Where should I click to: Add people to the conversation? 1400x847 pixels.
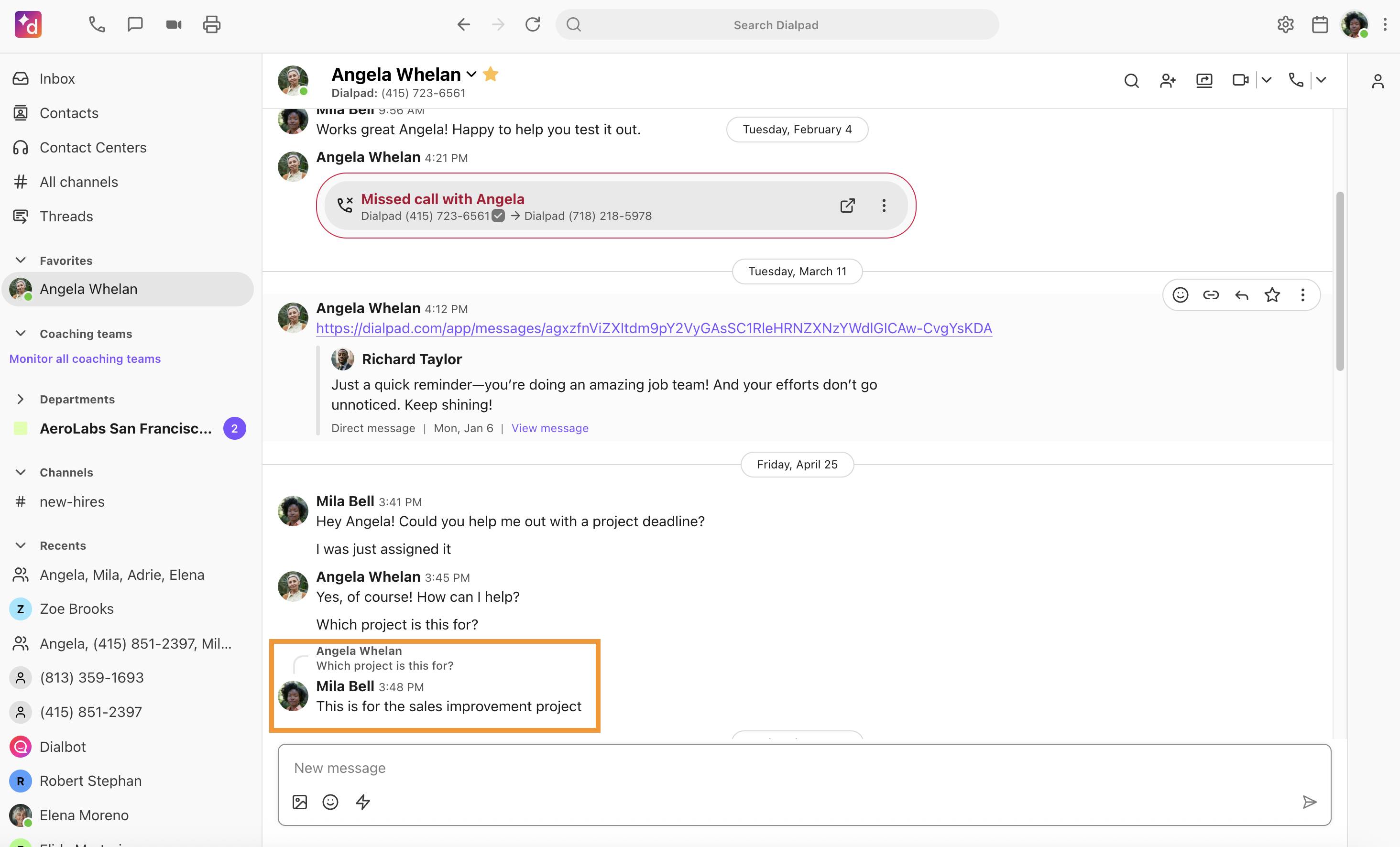(x=1168, y=81)
